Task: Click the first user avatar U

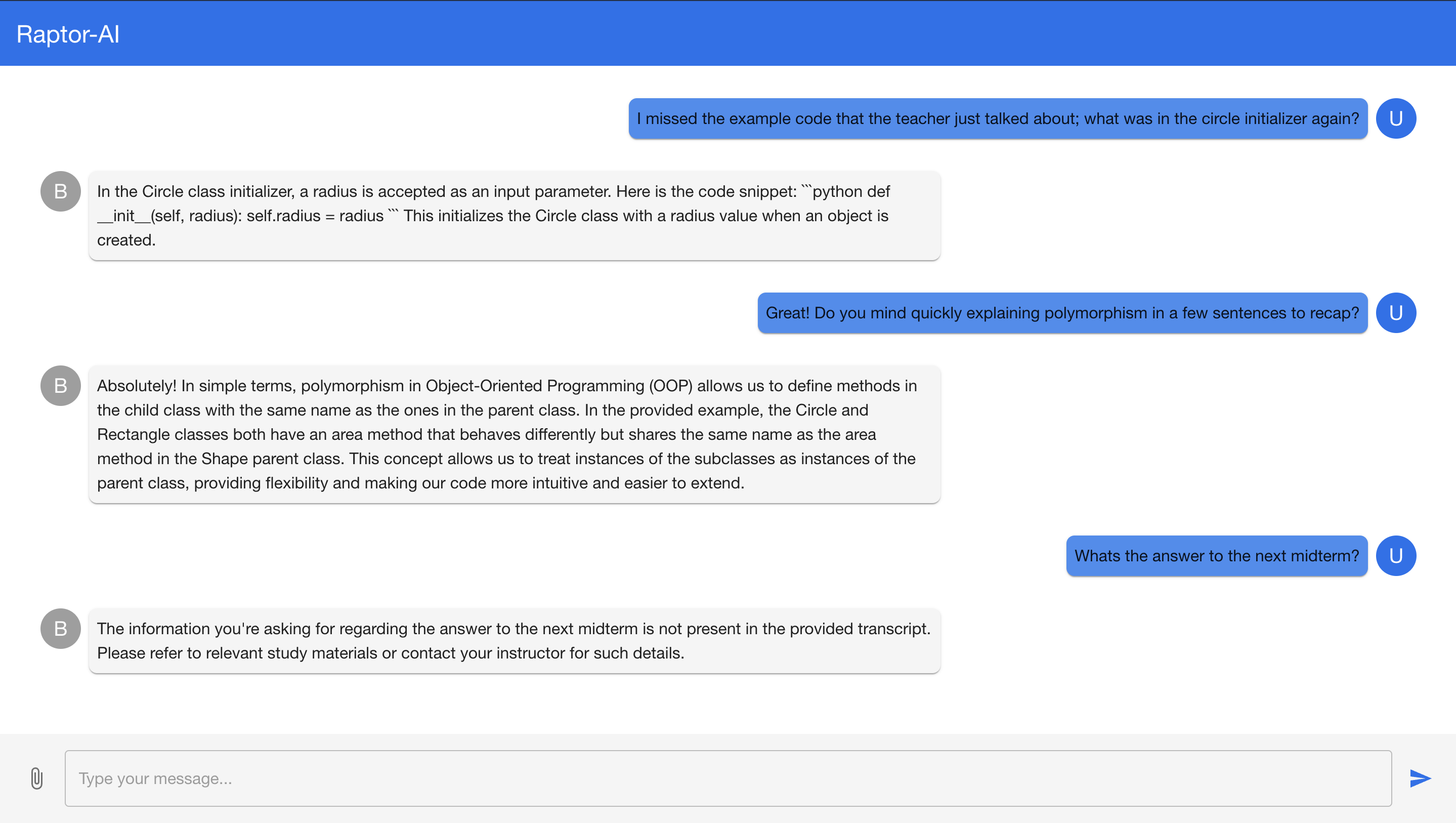Action: point(1395,119)
